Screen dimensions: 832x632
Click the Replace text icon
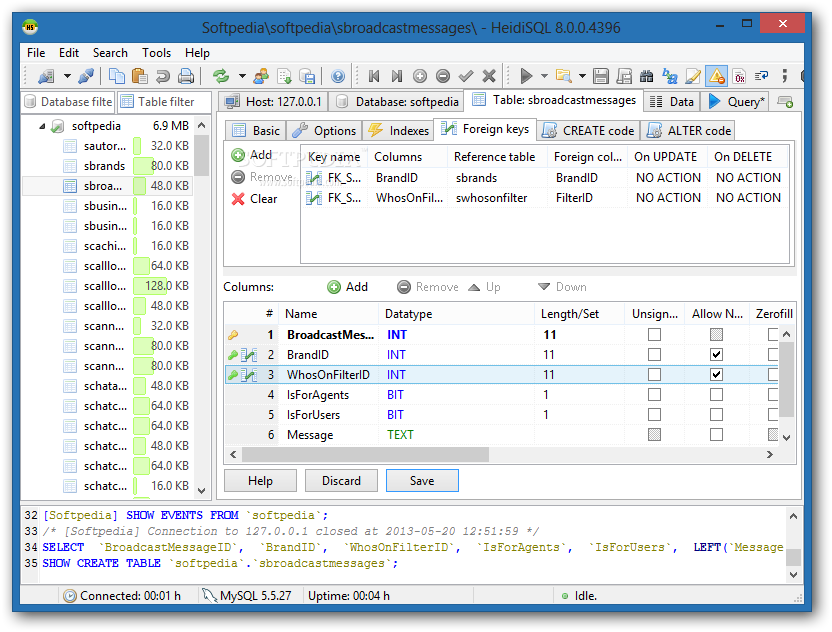[x=670, y=76]
